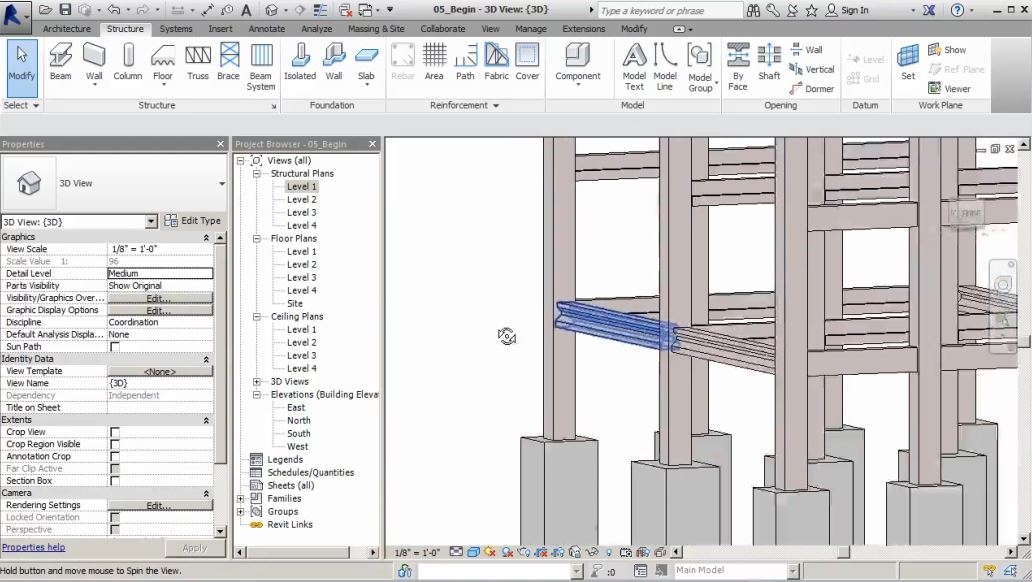Select the Model Text tool
The width and height of the screenshot is (1032, 582).
634,66
